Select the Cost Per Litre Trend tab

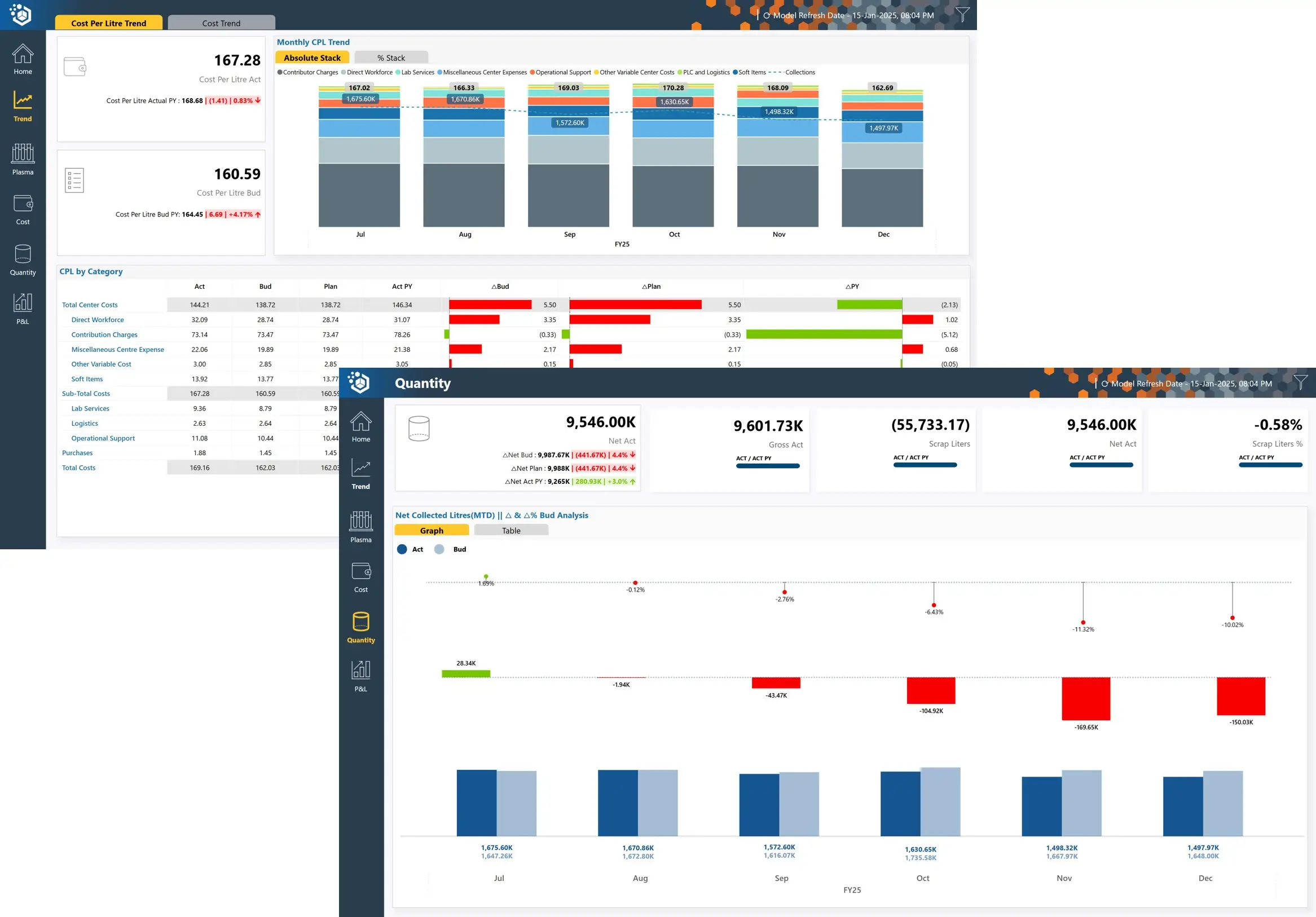(108, 23)
